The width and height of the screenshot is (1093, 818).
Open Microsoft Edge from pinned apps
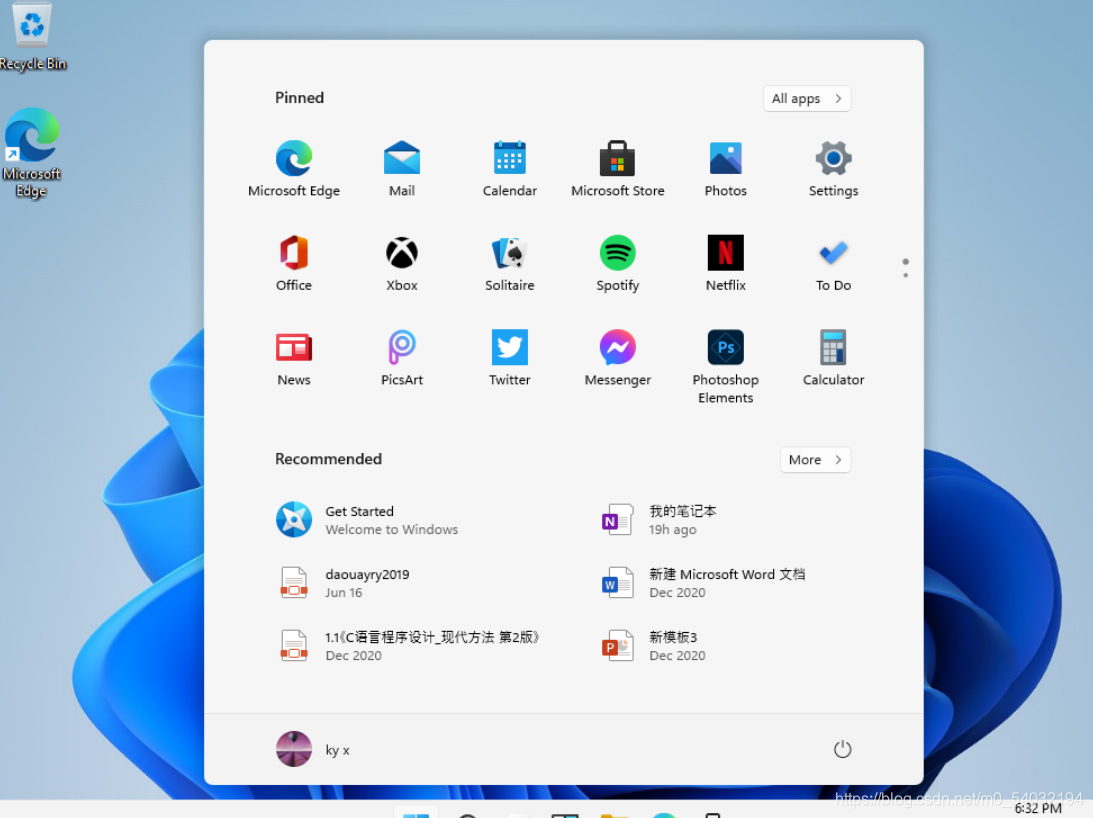click(293, 168)
